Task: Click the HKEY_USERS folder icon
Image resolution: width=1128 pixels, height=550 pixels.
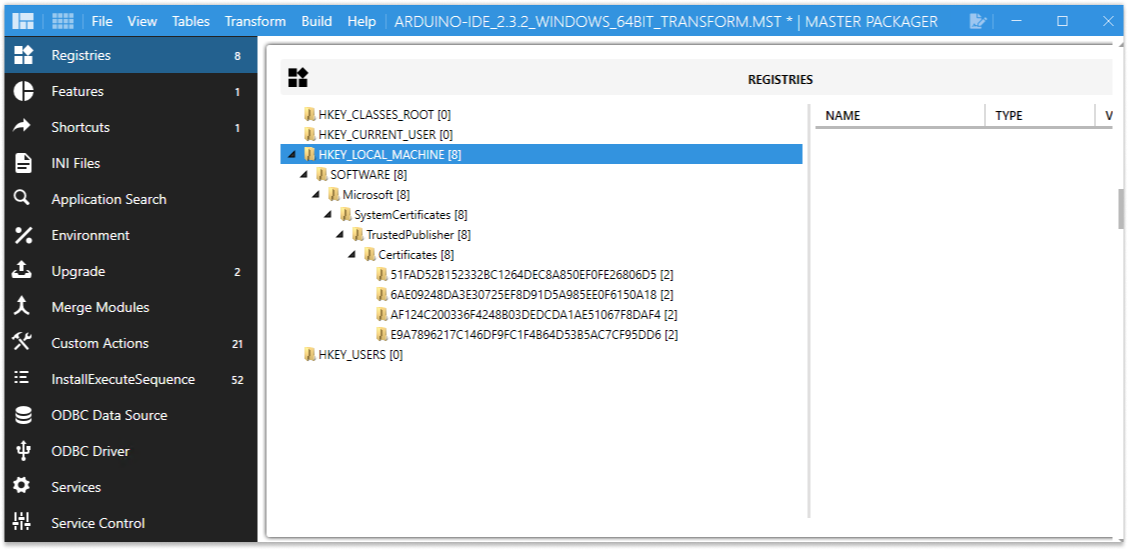Action: point(310,354)
